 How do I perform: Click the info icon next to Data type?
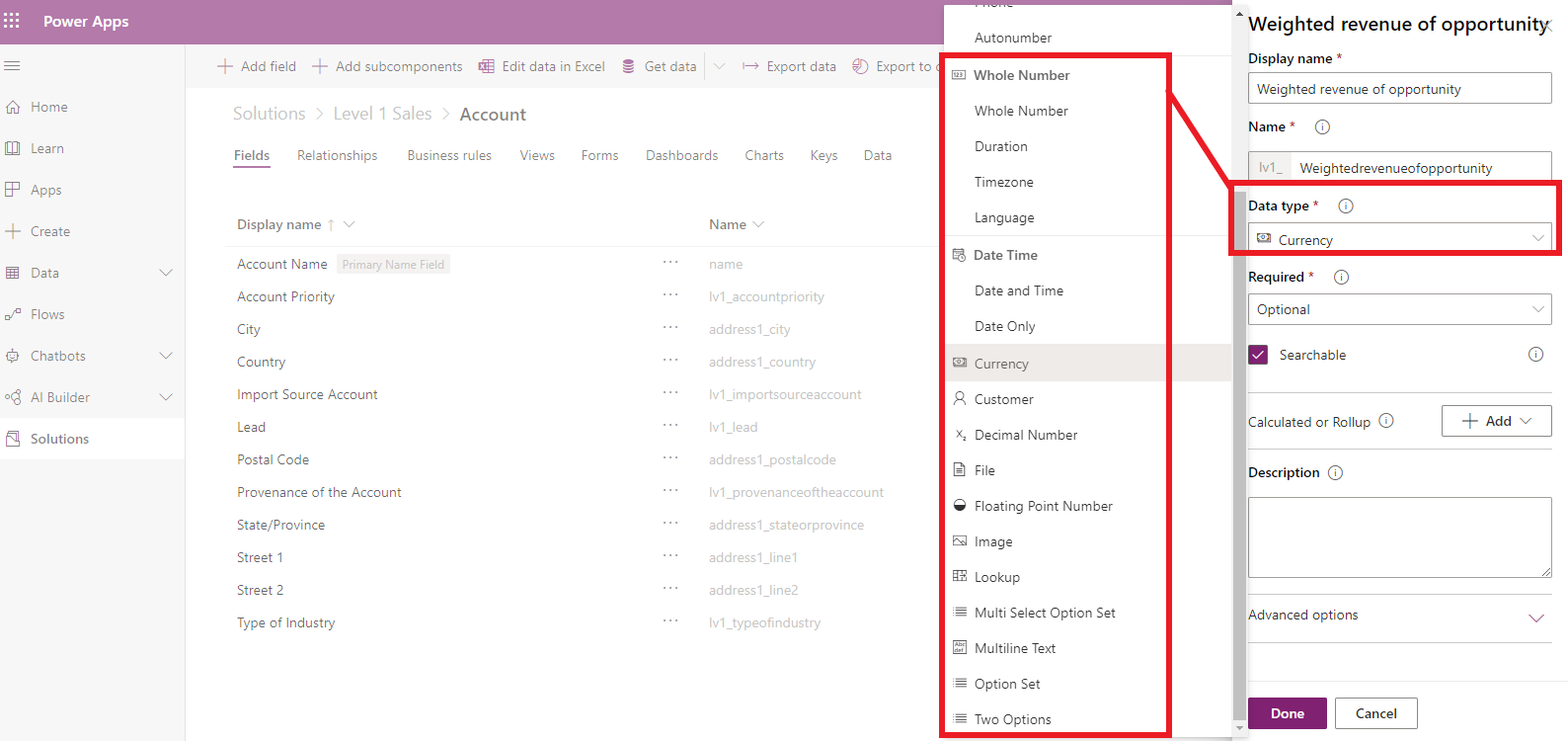[x=1346, y=206]
